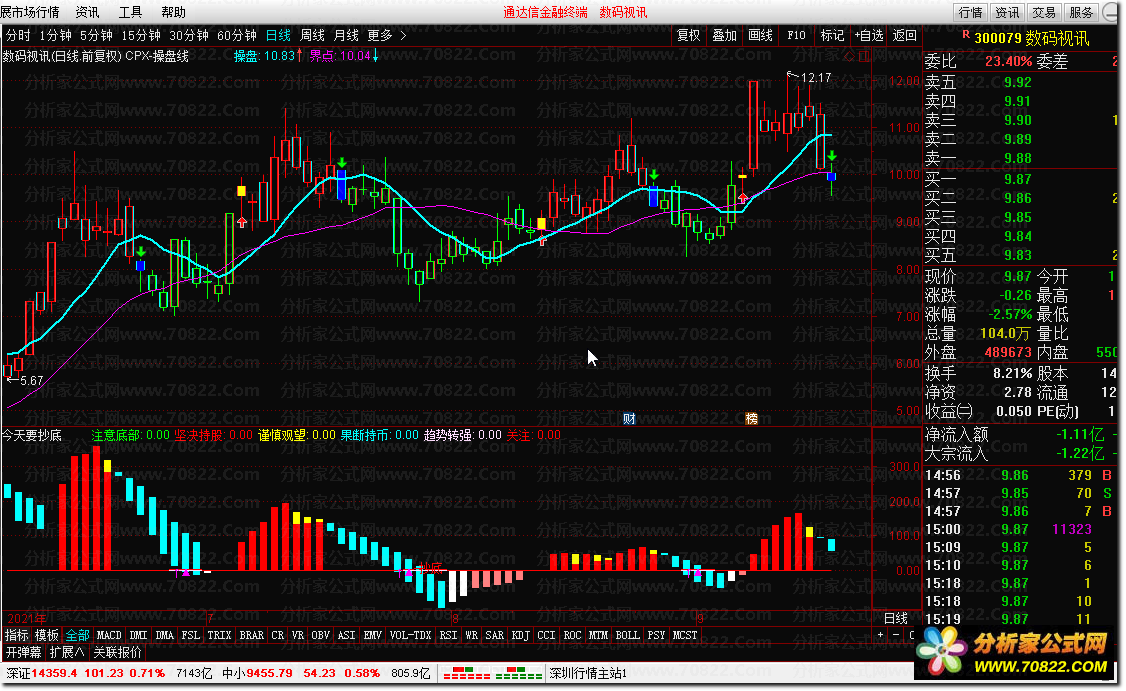Image resolution: width=1126 pixels, height=691 pixels.
Task: Apply the TRIX indicator
Action: pos(219,635)
